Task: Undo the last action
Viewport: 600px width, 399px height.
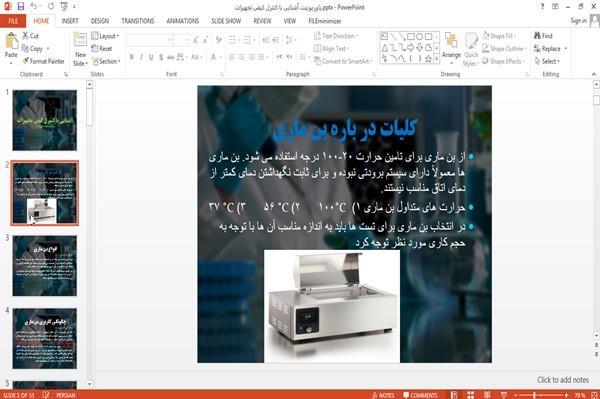Action: click(x=34, y=7)
